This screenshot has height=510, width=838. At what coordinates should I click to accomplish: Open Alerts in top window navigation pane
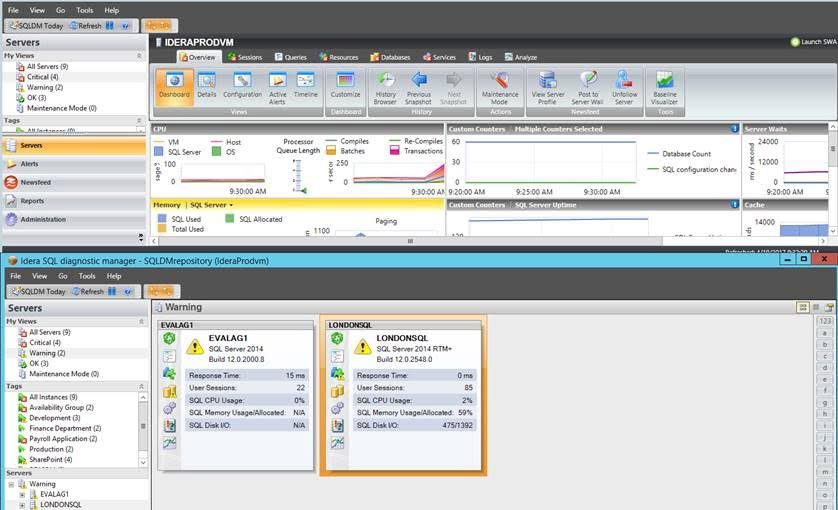(74, 164)
